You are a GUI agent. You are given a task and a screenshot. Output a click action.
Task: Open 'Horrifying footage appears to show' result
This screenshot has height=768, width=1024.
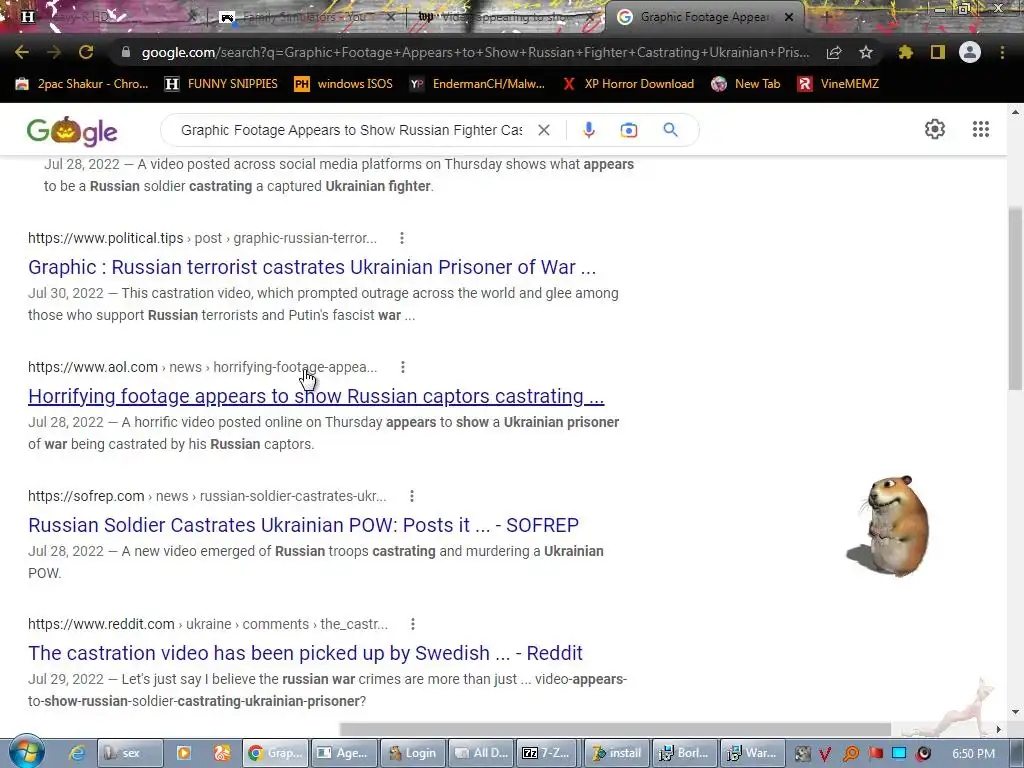pyautogui.click(x=316, y=396)
